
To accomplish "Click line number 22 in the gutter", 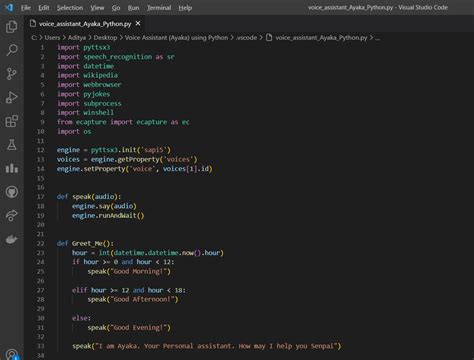I will (40, 243).
